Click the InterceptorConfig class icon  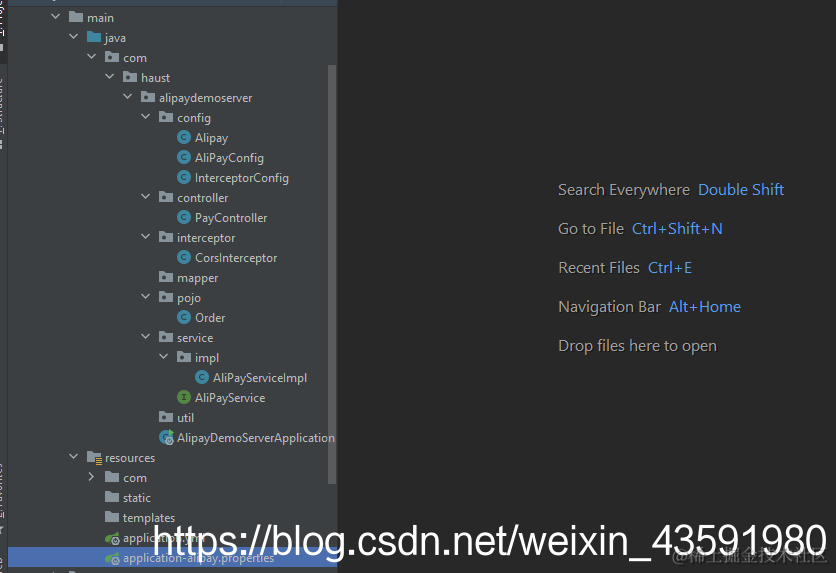click(184, 177)
